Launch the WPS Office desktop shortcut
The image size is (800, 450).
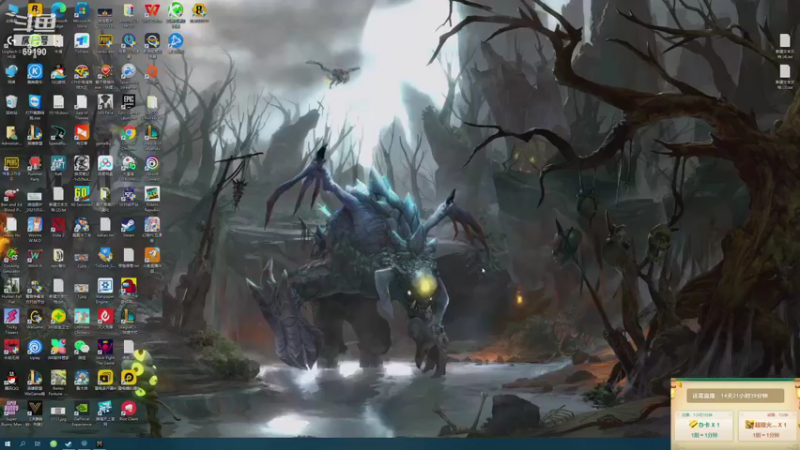pyautogui.click(x=152, y=10)
